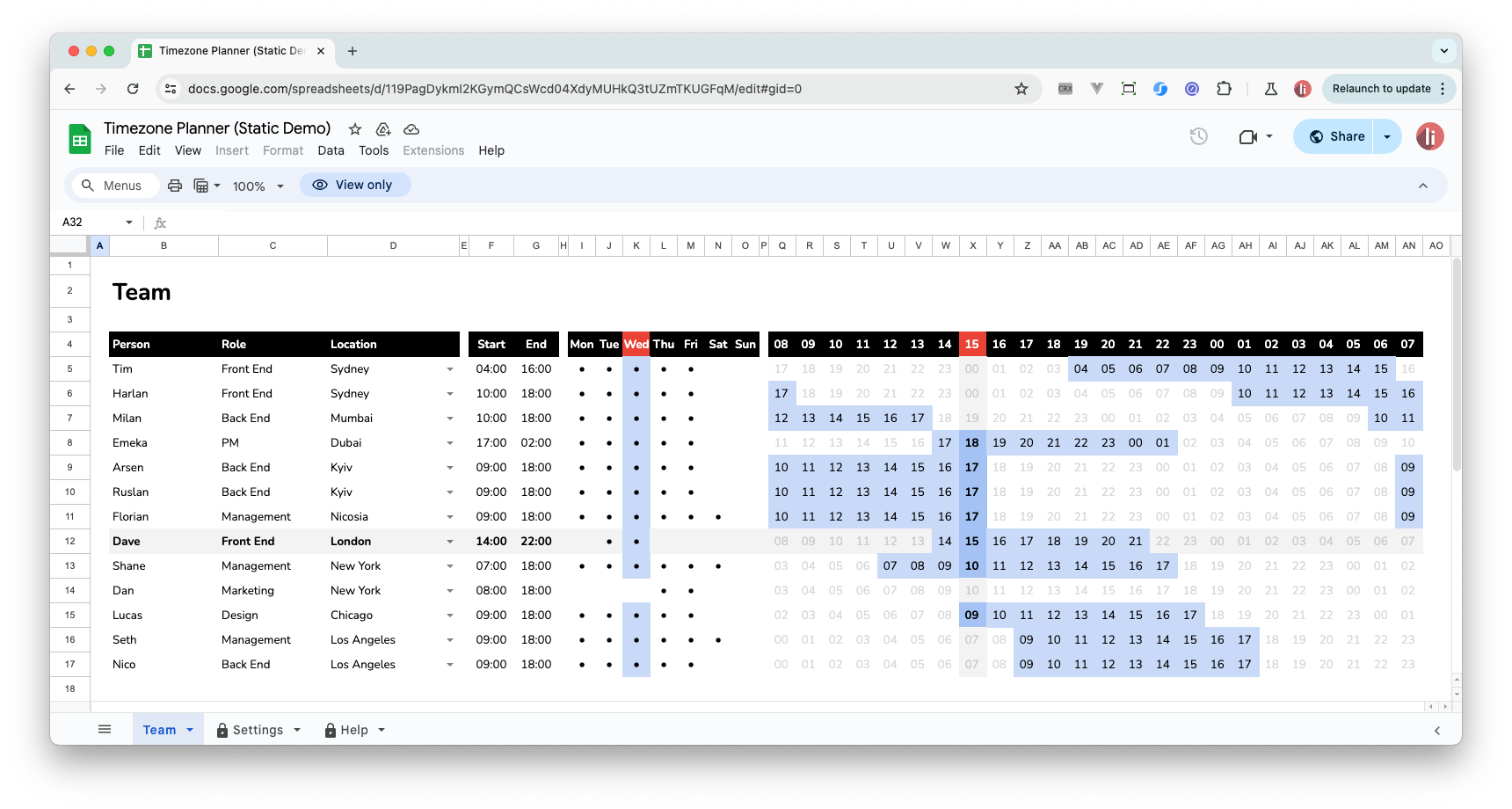Click Relaunch to update button
The height and width of the screenshot is (809, 1512).
[1381, 89]
